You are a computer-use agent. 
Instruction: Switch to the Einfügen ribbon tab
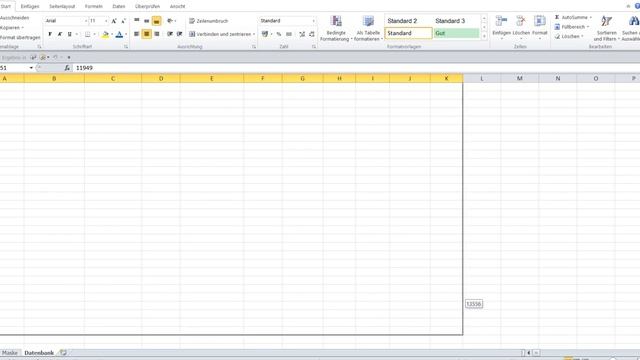pyautogui.click(x=30, y=7)
